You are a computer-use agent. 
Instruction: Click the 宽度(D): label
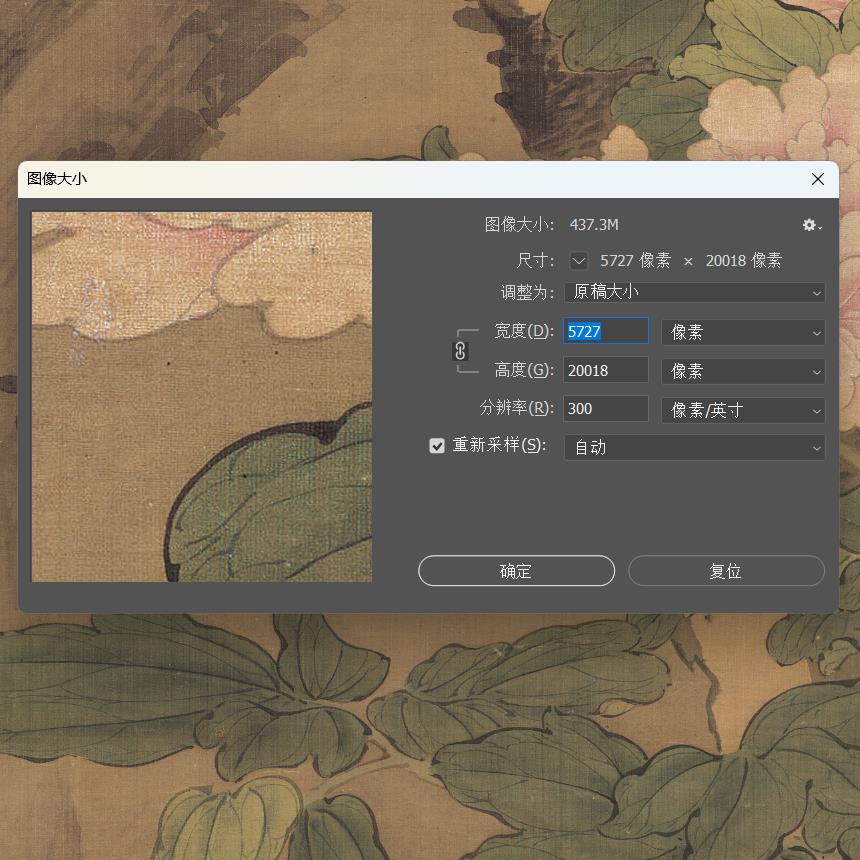pyautogui.click(x=524, y=331)
